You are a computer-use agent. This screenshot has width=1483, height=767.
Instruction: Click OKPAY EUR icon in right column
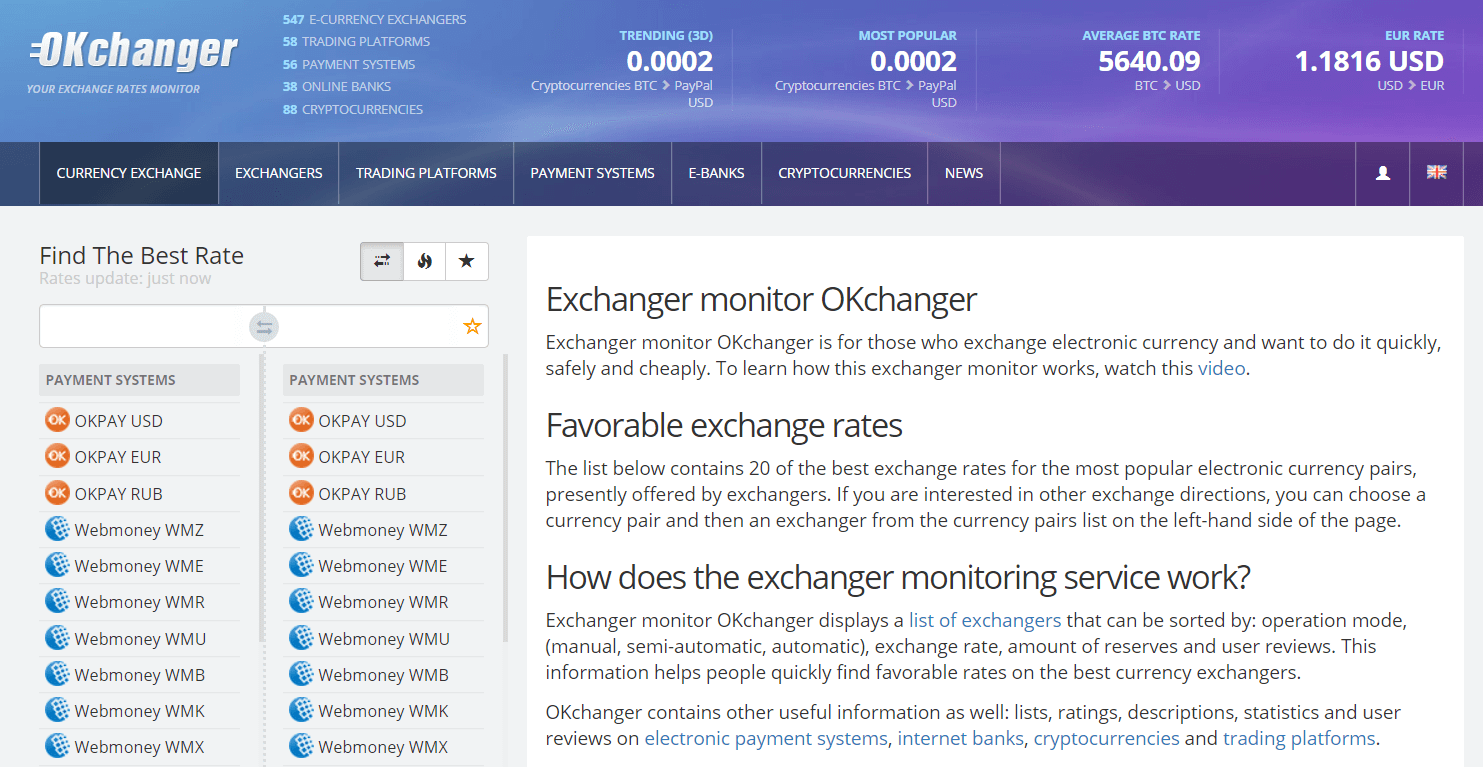[301, 456]
